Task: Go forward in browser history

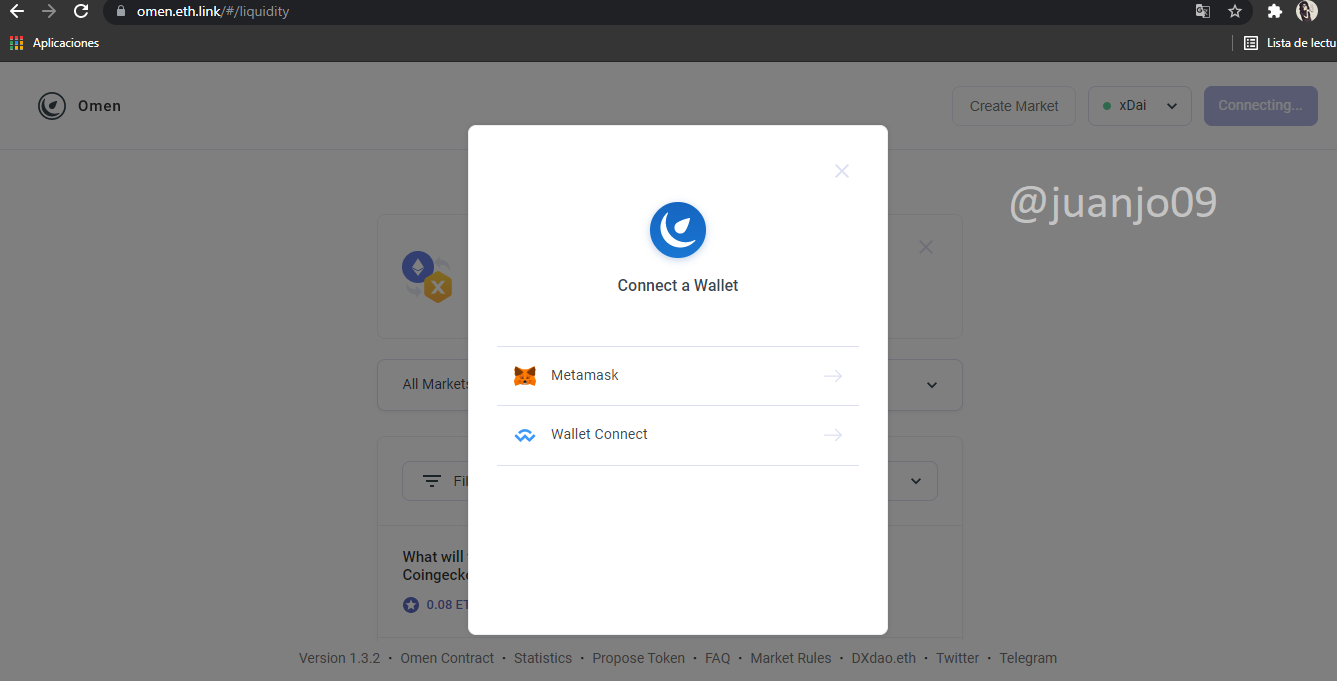Action: click(49, 12)
